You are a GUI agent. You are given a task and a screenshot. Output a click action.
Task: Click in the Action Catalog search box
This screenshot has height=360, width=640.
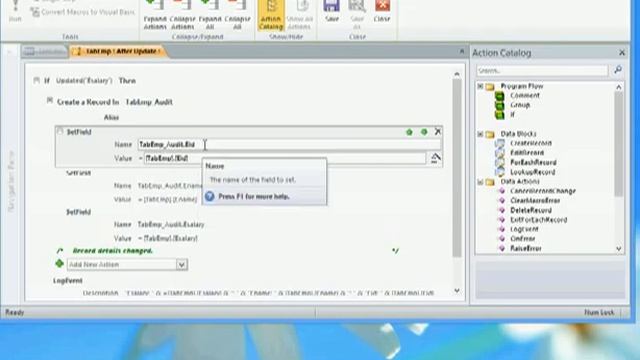542,71
